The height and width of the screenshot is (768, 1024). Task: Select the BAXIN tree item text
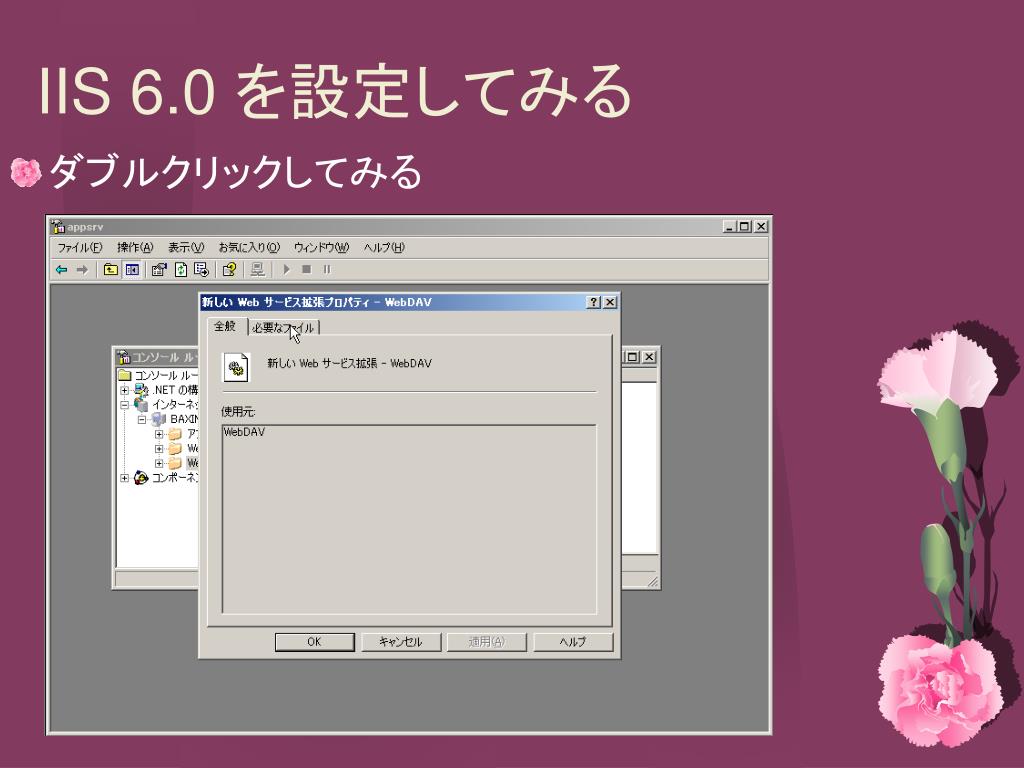[184, 419]
